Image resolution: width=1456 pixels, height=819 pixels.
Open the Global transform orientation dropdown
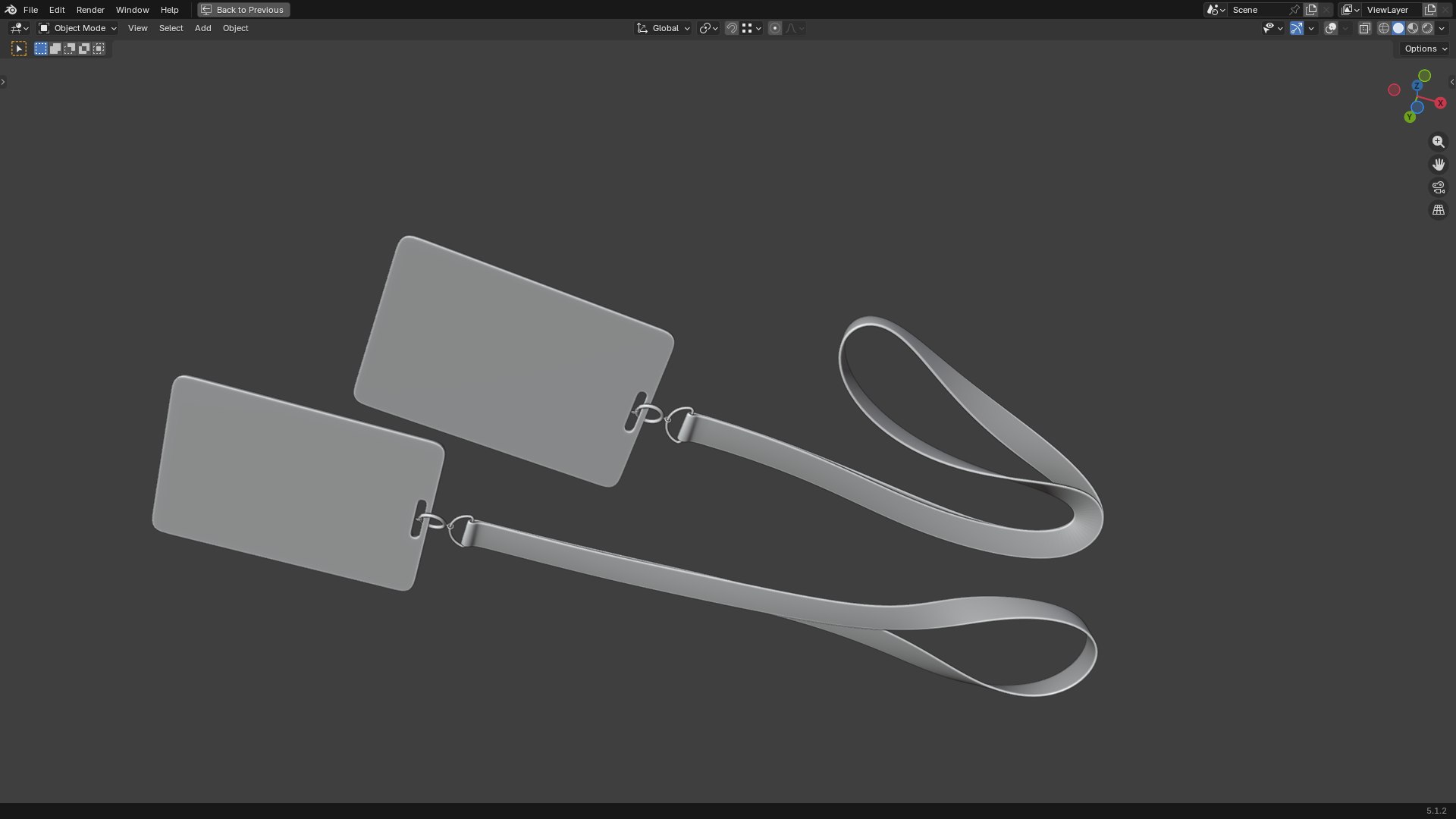[663, 28]
